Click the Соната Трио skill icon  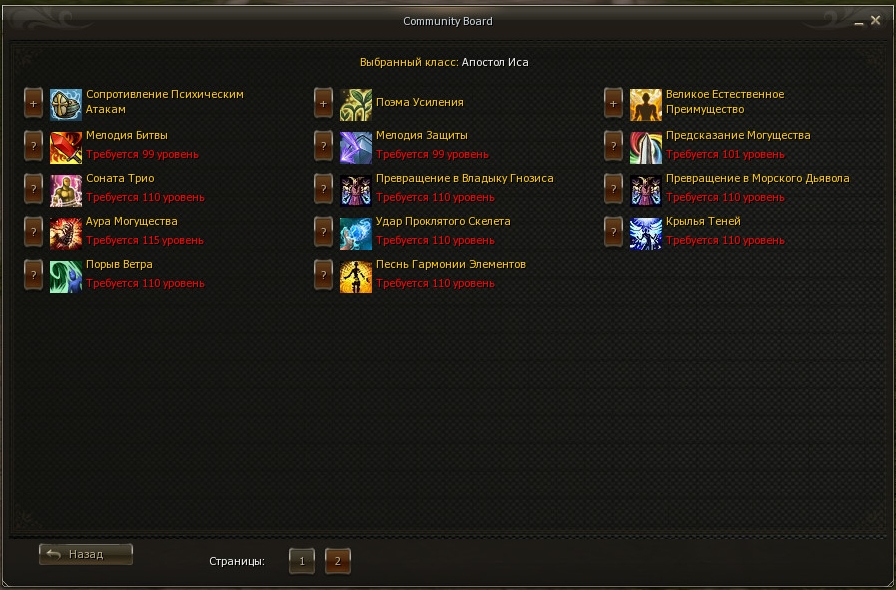click(66, 190)
